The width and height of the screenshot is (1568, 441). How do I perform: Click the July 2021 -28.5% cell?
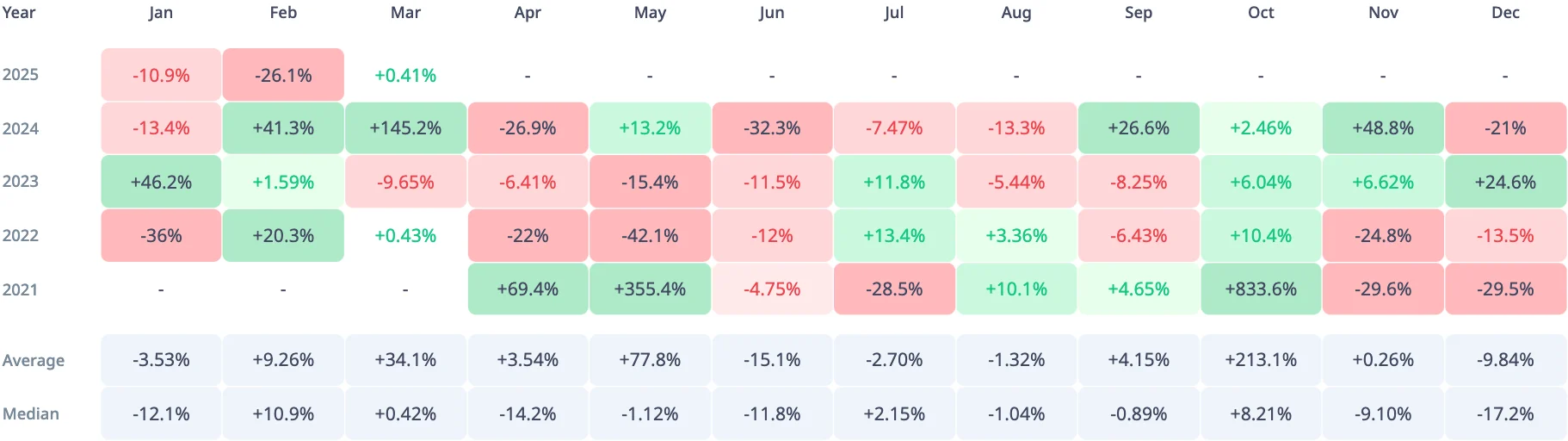[x=894, y=289]
